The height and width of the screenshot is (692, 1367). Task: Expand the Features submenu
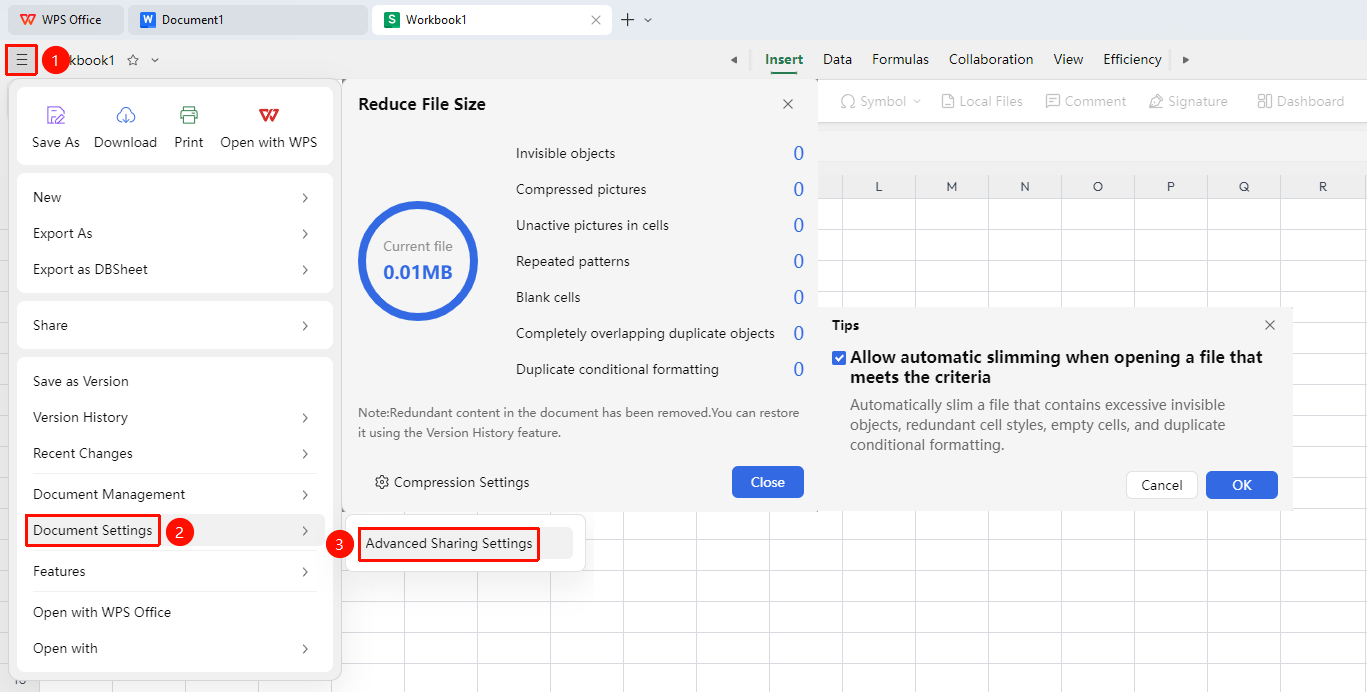point(175,571)
